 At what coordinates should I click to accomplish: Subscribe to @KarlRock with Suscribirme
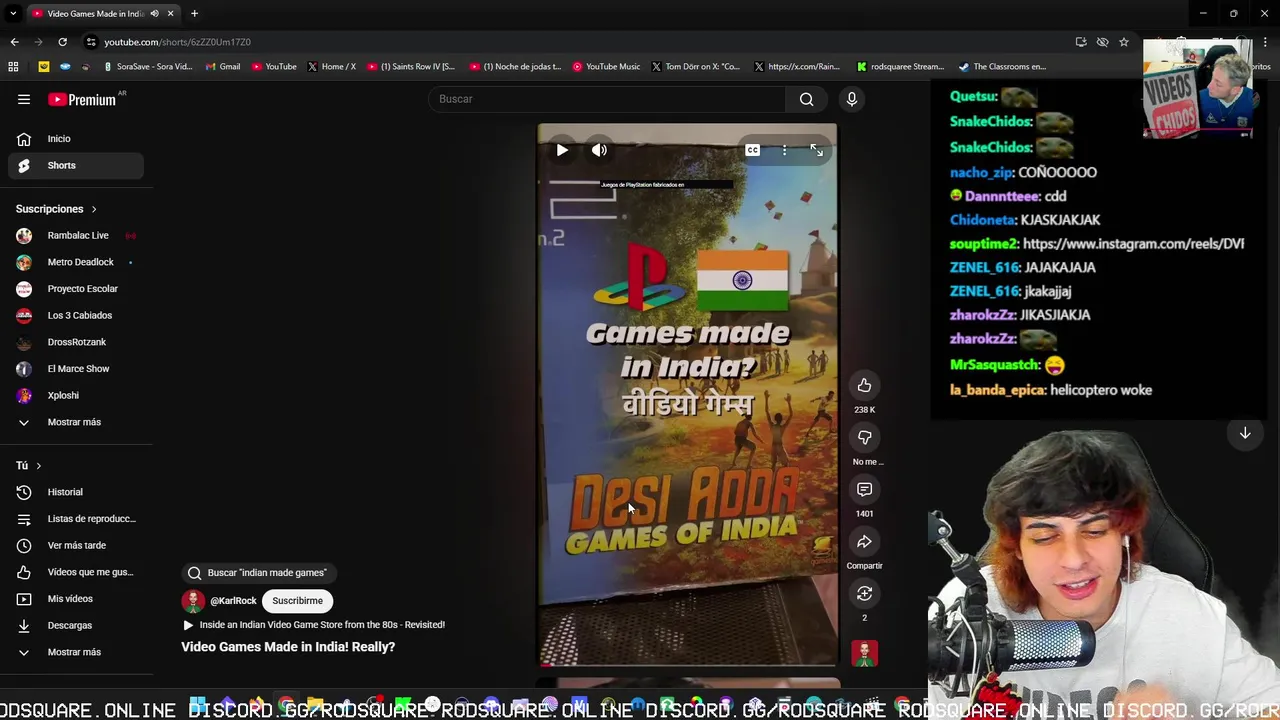pyautogui.click(x=297, y=601)
